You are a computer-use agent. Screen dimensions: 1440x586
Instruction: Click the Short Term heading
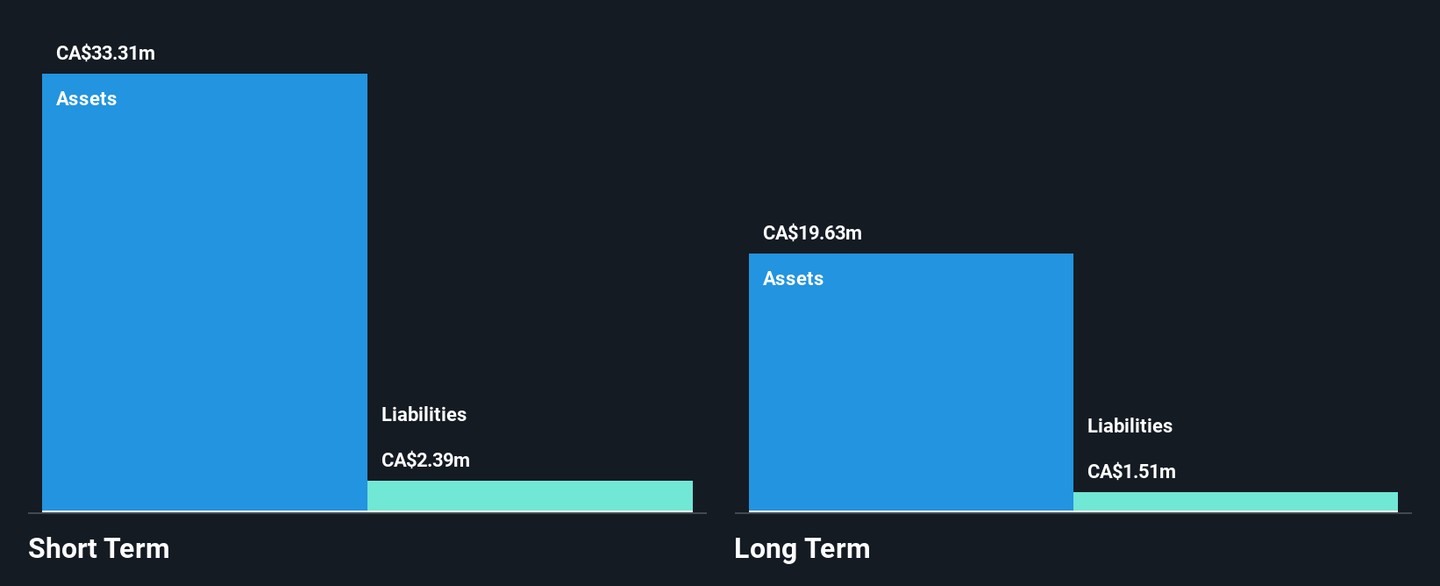click(x=99, y=548)
